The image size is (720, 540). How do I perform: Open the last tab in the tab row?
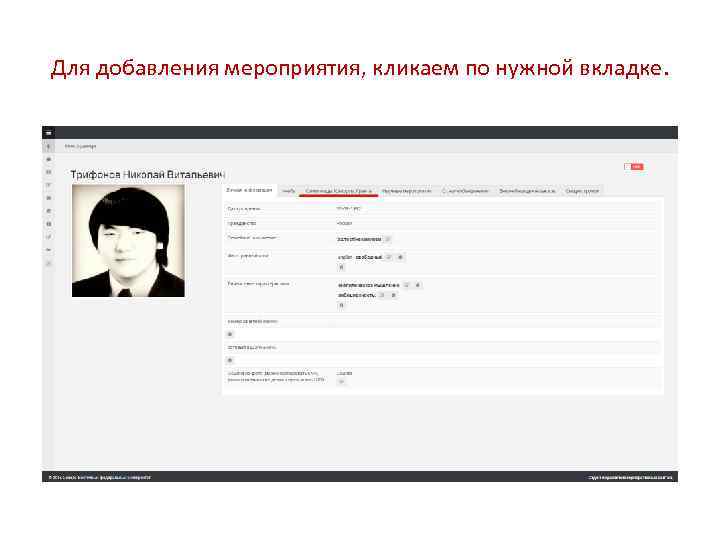[582, 191]
